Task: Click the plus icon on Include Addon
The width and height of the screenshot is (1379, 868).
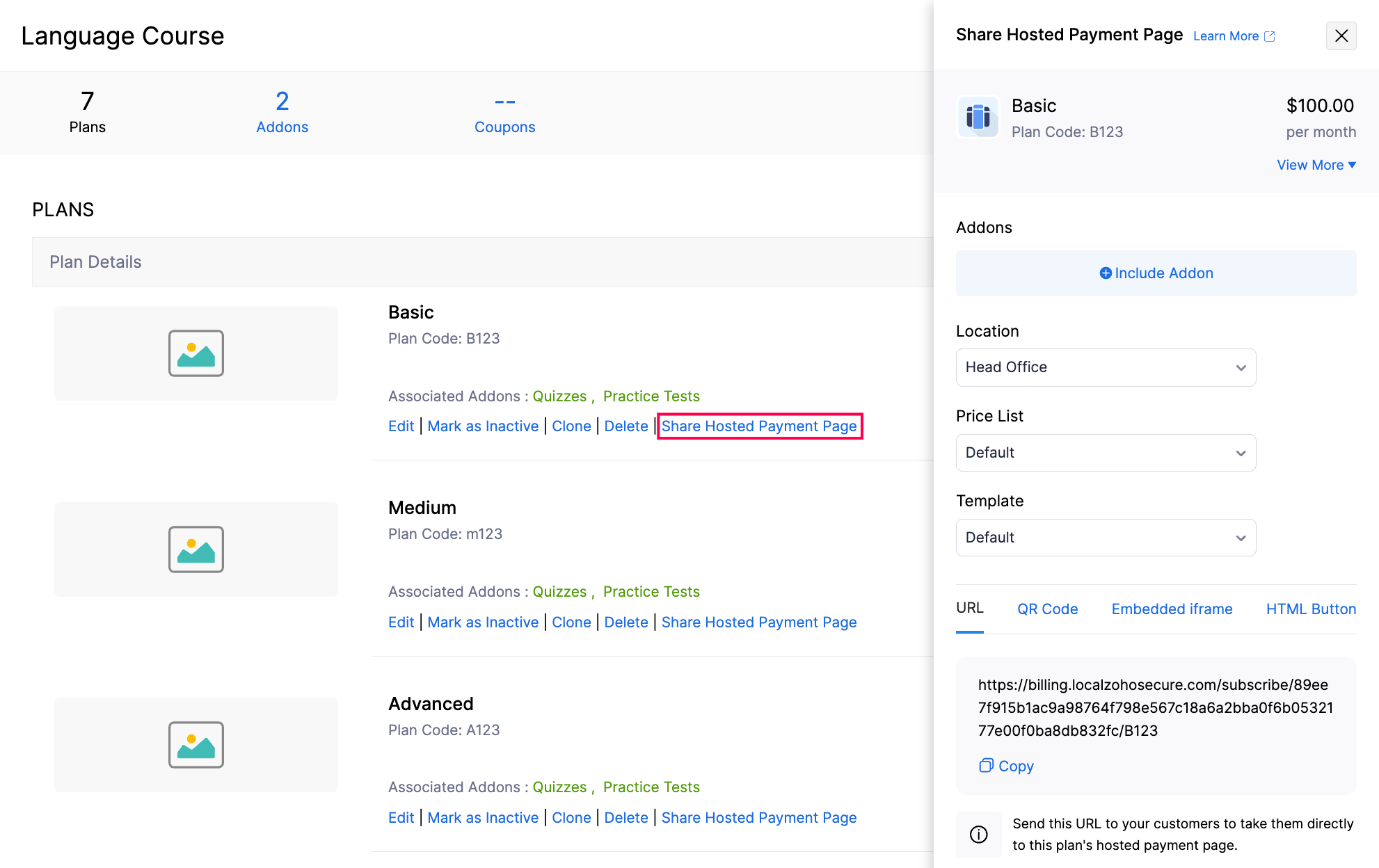Action: [1105, 273]
